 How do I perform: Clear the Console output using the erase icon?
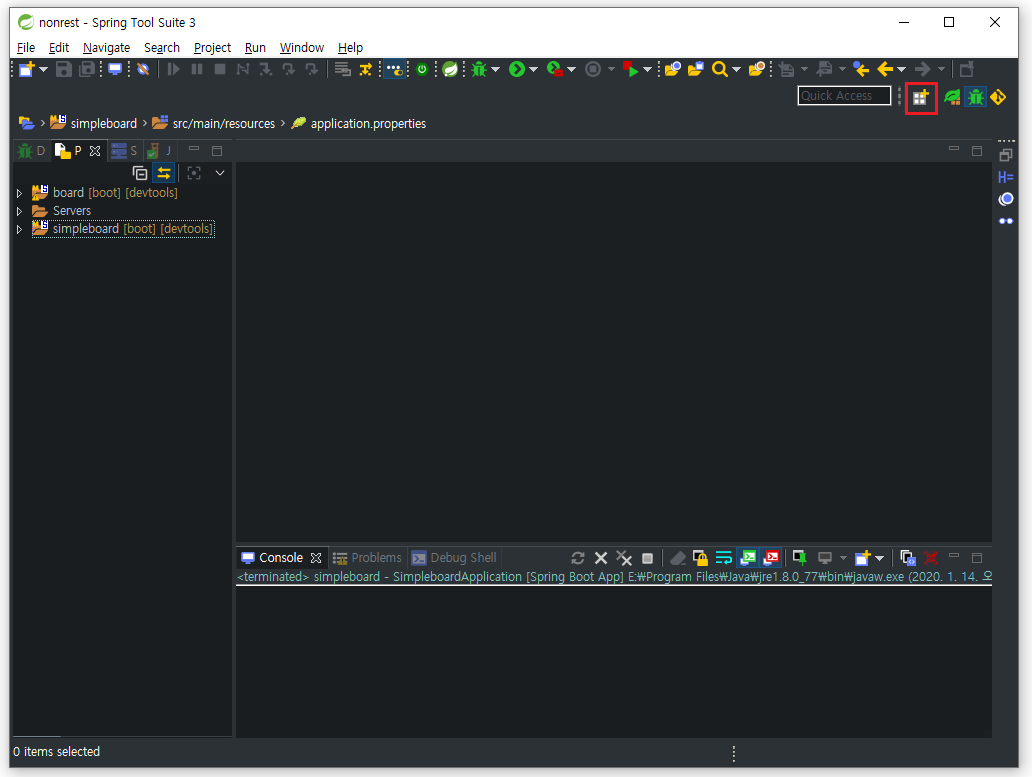point(677,558)
